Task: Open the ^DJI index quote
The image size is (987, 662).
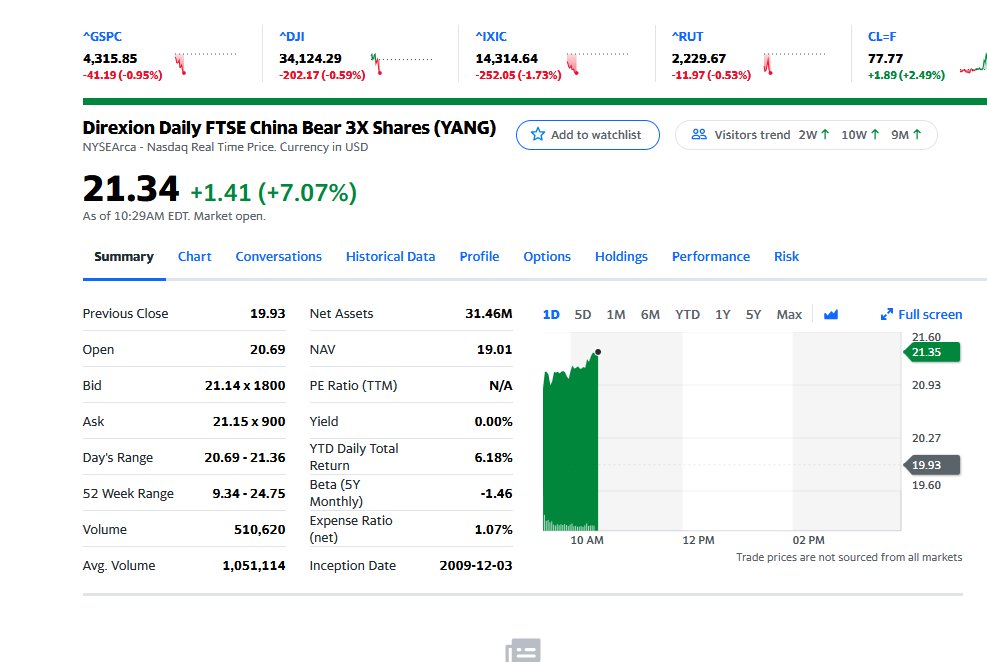Action: click(292, 36)
